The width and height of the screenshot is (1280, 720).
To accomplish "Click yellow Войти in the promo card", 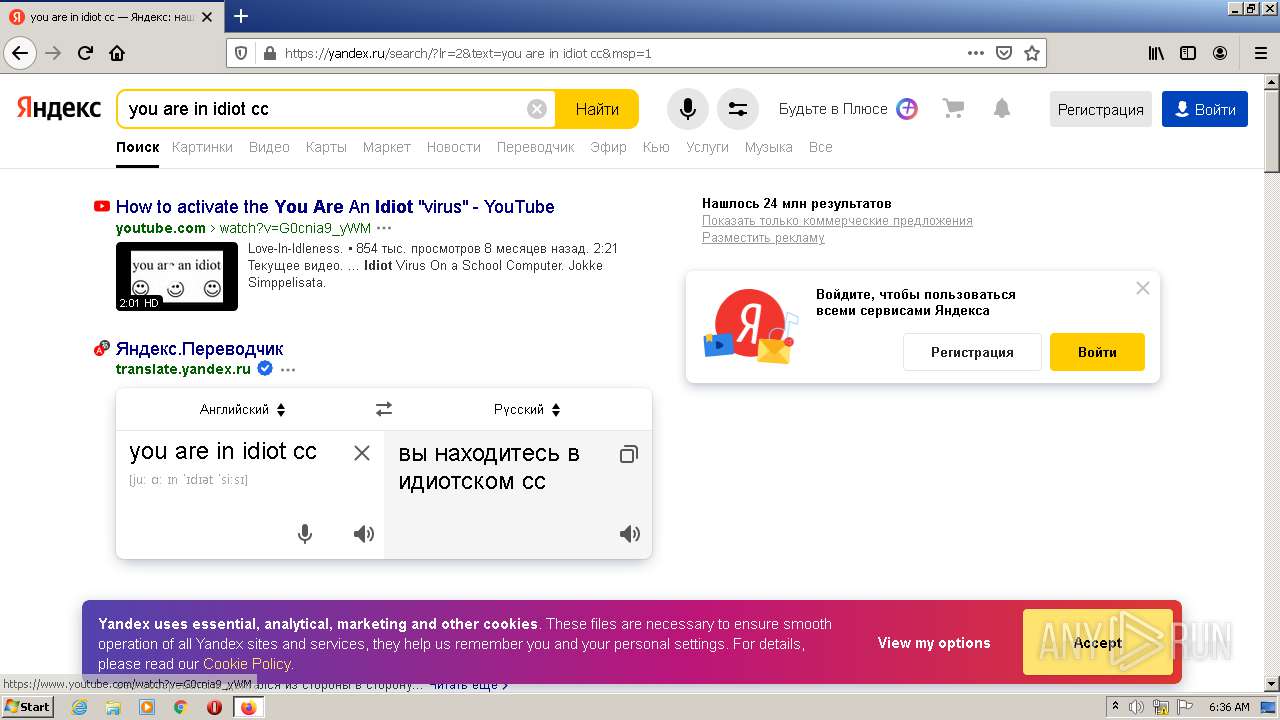I will pyautogui.click(x=1097, y=352).
